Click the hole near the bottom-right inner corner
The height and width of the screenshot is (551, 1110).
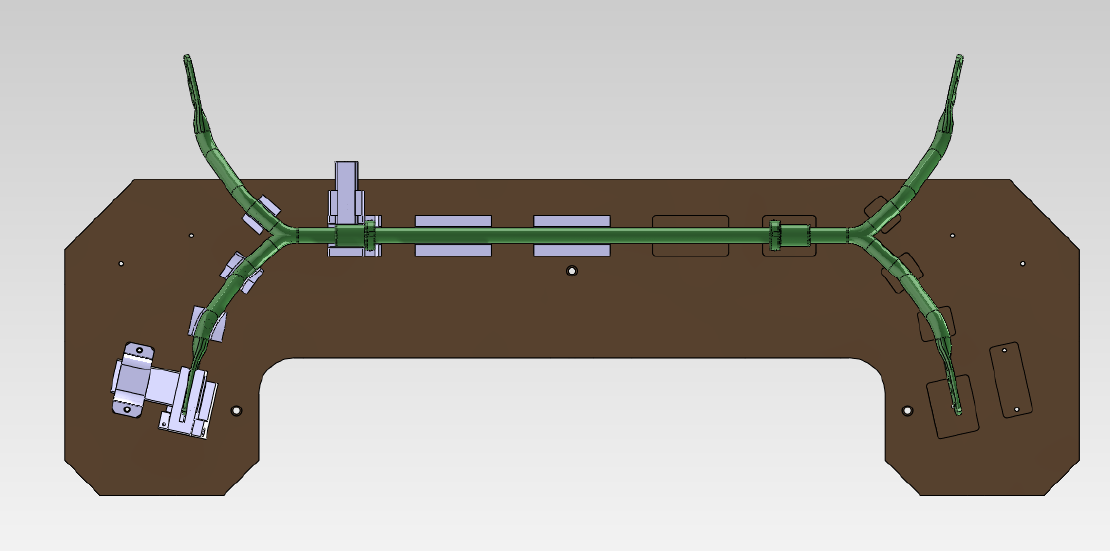point(907,411)
